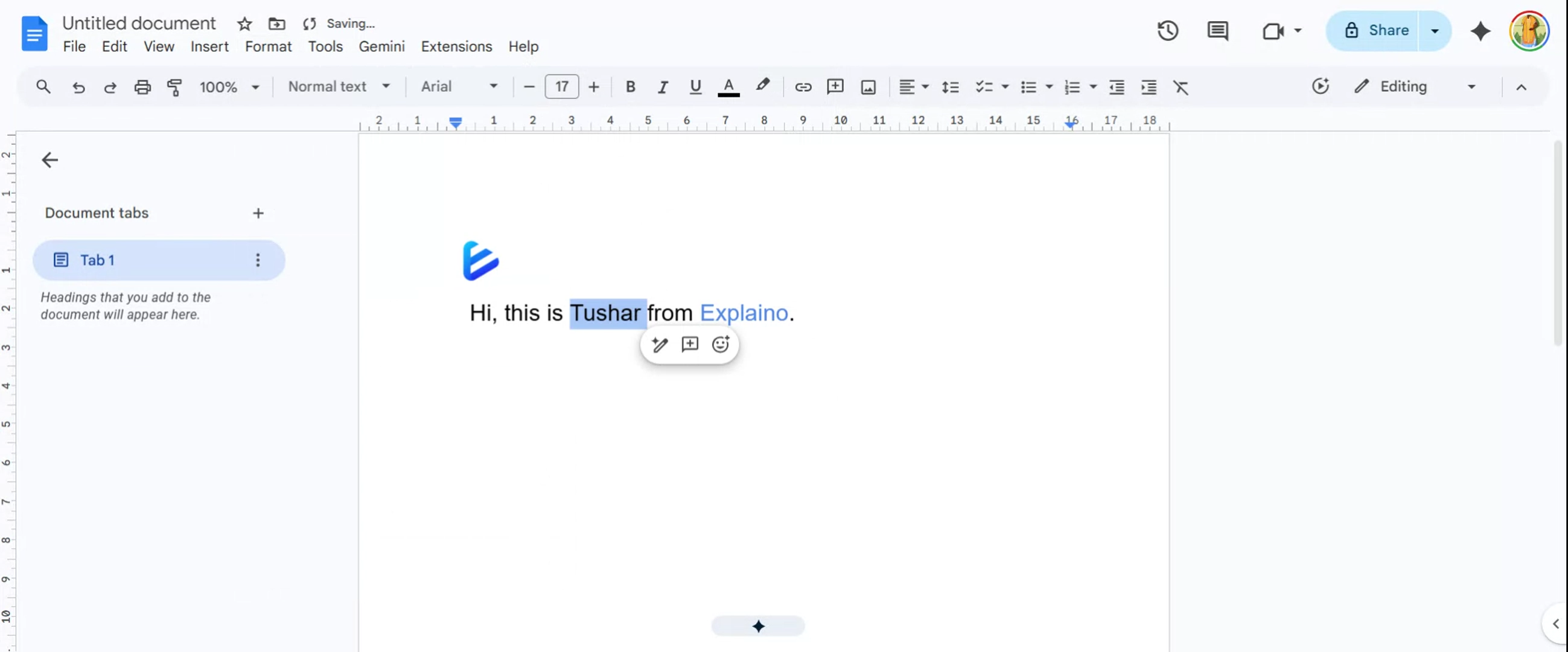This screenshot has height=652, width=1568.
Task: Insert a link using the toolbar
Action: [803, 87]
